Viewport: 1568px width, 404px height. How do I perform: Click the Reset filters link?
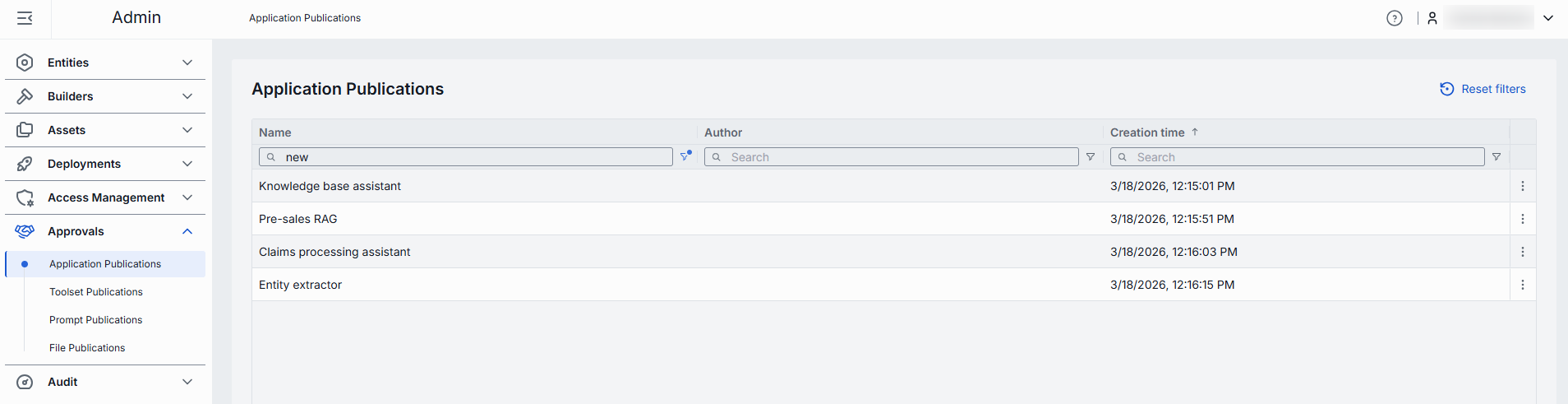pyautogui.click(x=1483, y=89)
